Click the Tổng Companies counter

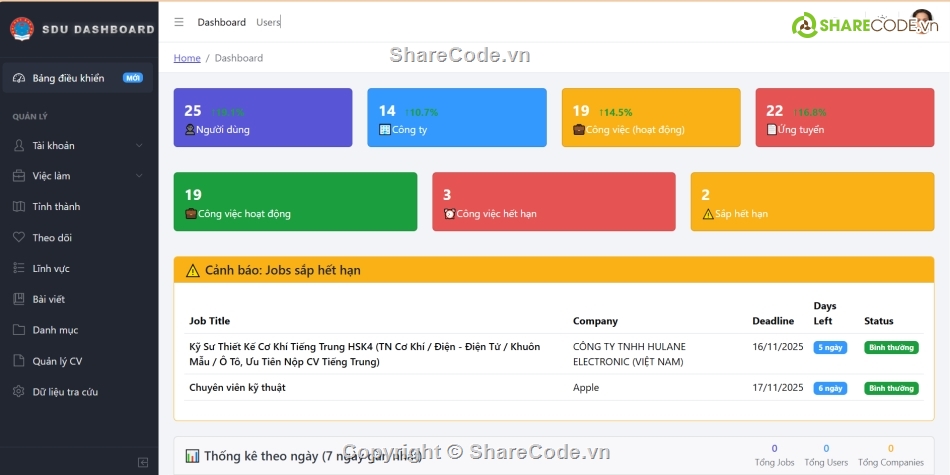891,456
